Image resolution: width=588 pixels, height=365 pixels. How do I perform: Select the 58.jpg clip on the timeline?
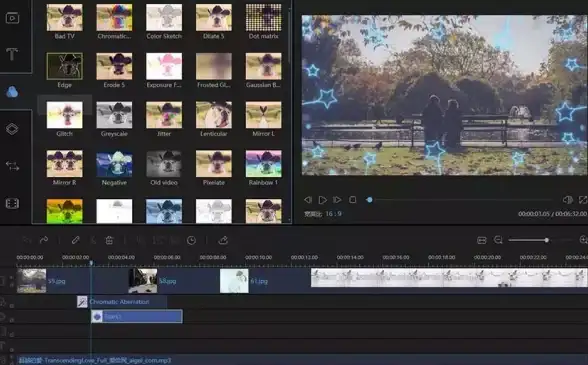click(x=173, y=281)
